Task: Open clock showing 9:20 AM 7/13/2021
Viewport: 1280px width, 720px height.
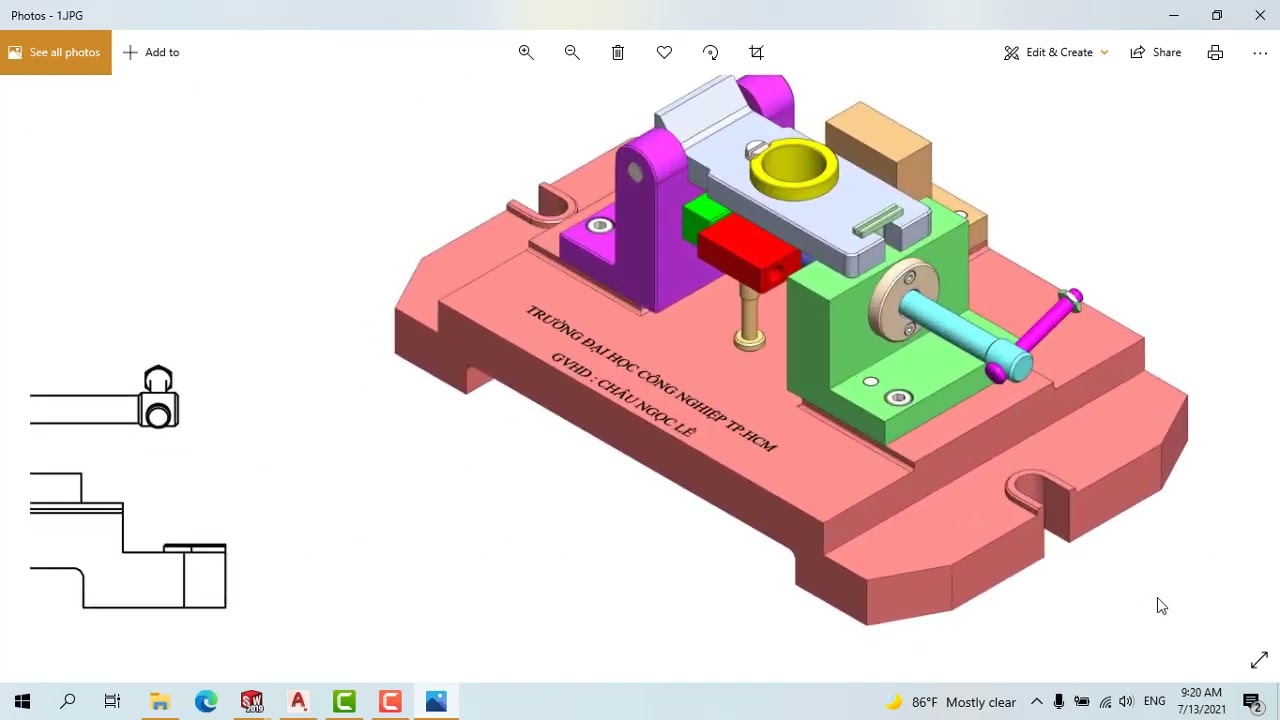Action: coord(1201,701)
